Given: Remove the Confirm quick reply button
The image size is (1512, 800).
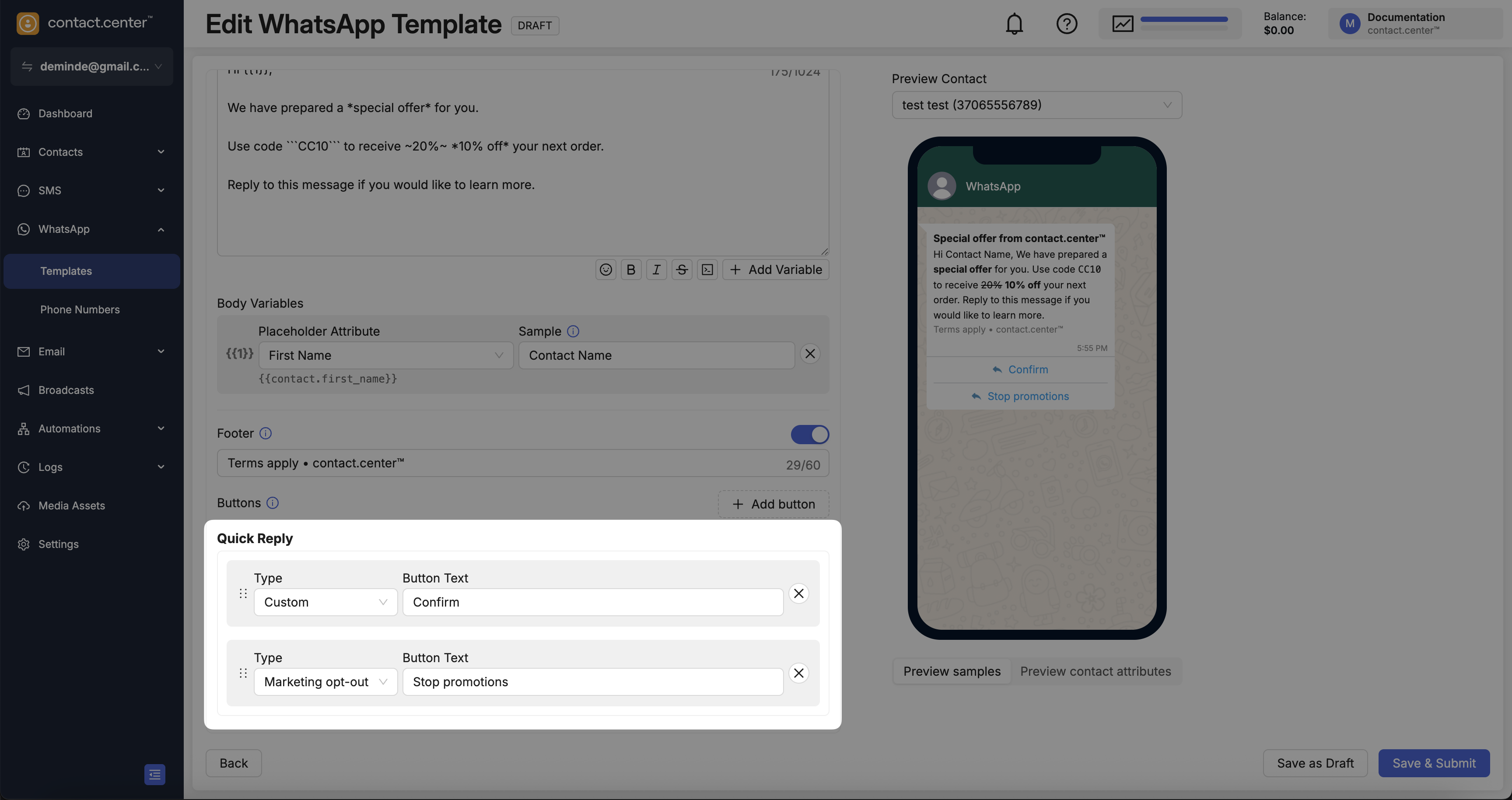Looking at the screenshot, I should click(798, 593).
